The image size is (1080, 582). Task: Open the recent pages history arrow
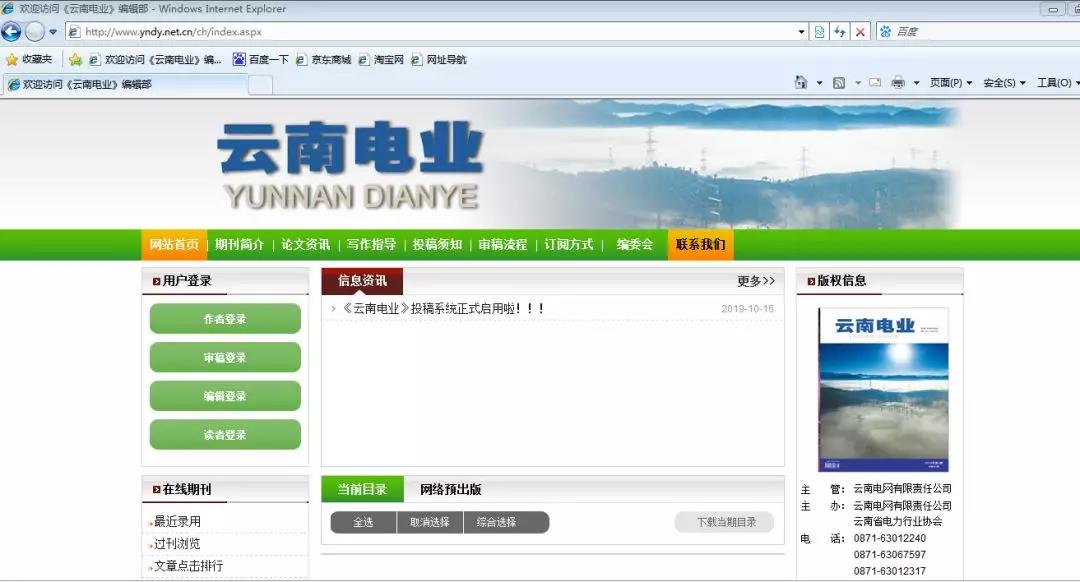pyautogui.click(x=53, y=32)
